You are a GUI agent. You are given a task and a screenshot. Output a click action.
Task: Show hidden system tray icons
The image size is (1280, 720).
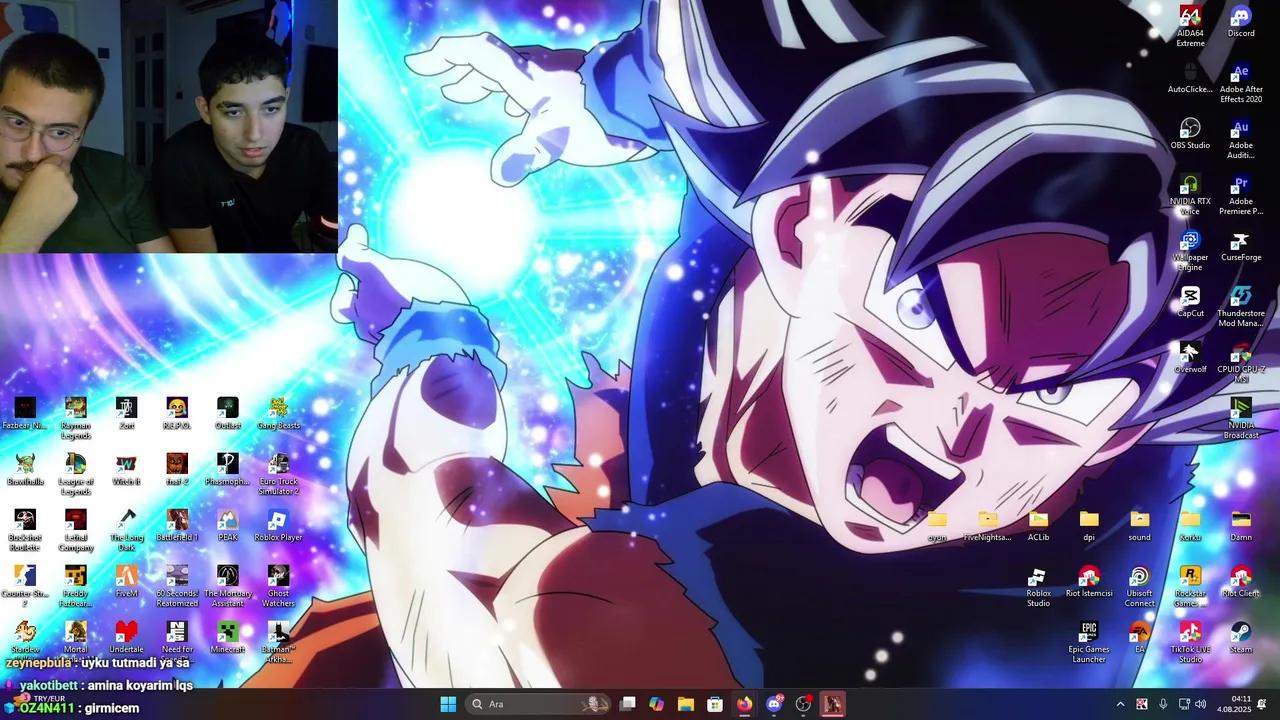point(1120,704)
